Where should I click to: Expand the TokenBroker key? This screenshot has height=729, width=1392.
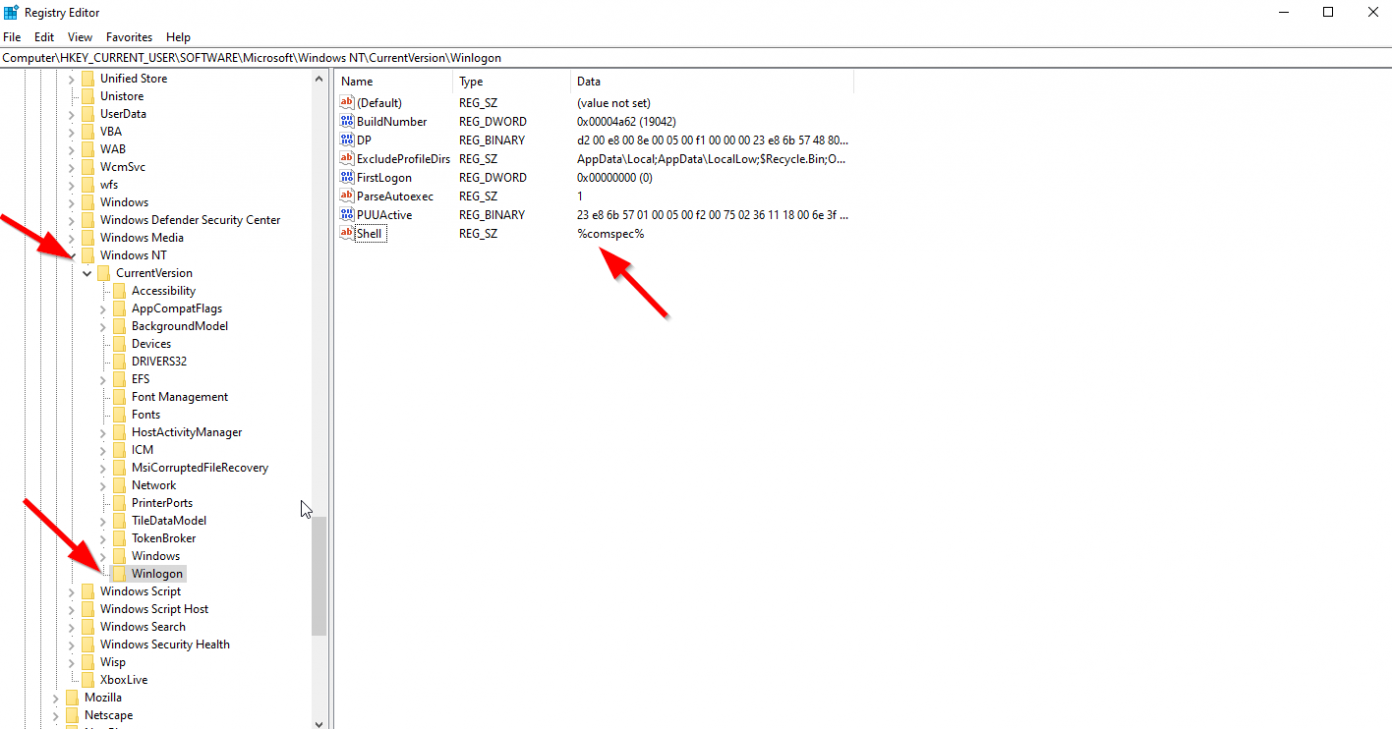103,538
